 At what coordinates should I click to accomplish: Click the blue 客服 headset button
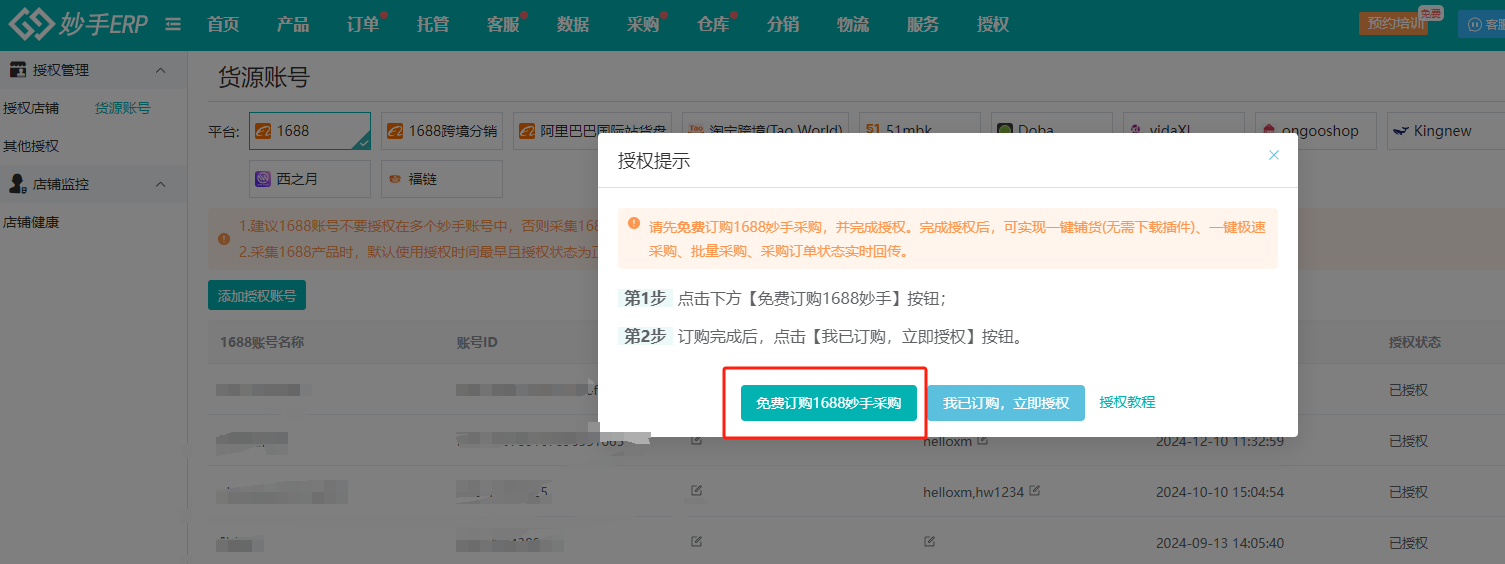tap(1482, 24)
